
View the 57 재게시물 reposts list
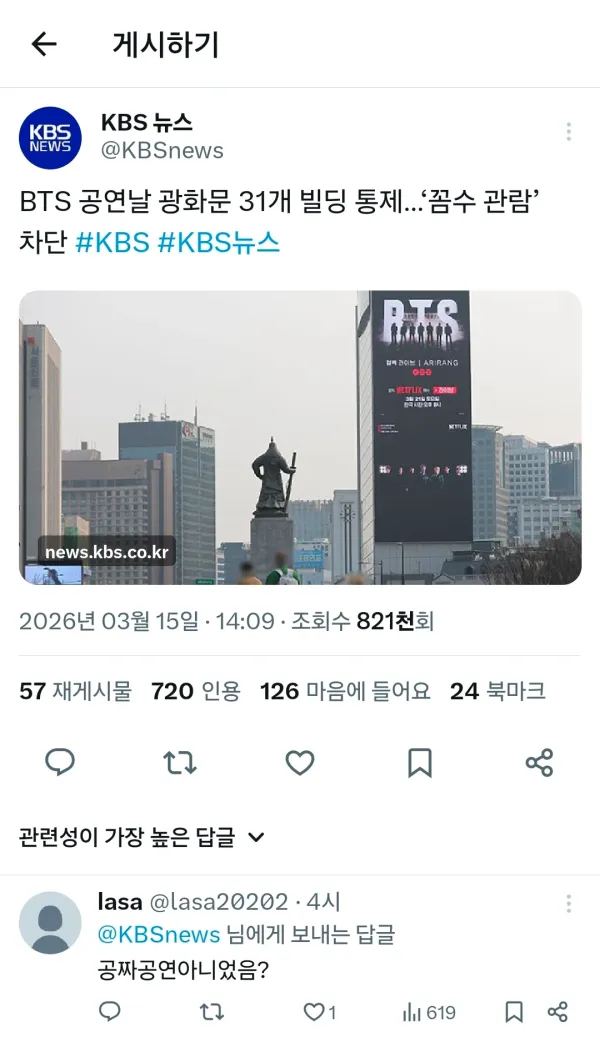75,691
